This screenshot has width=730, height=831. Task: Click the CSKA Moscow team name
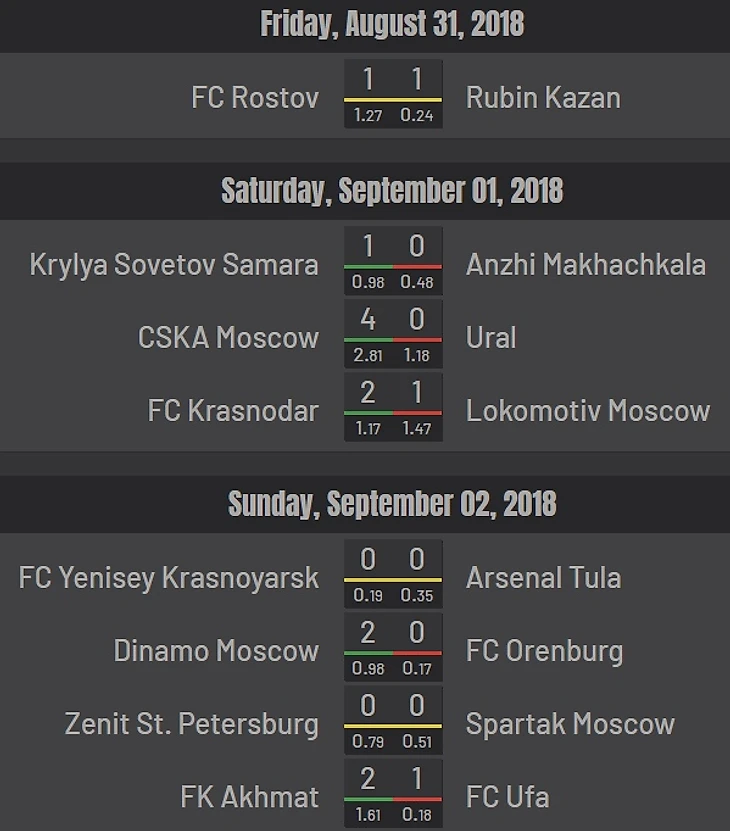(x=228, y=338)
